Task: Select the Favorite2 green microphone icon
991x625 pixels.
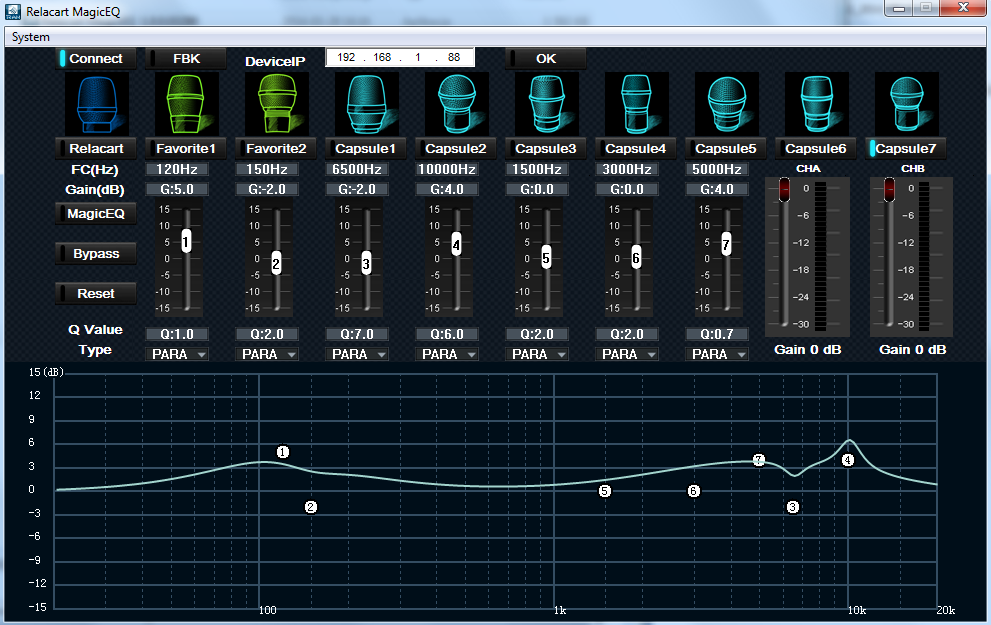Action: click(x=277, y=104)
